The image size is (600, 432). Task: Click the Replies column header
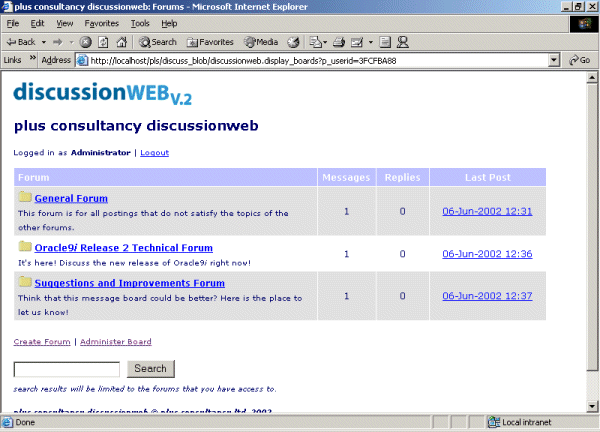[x=403, y=177]
